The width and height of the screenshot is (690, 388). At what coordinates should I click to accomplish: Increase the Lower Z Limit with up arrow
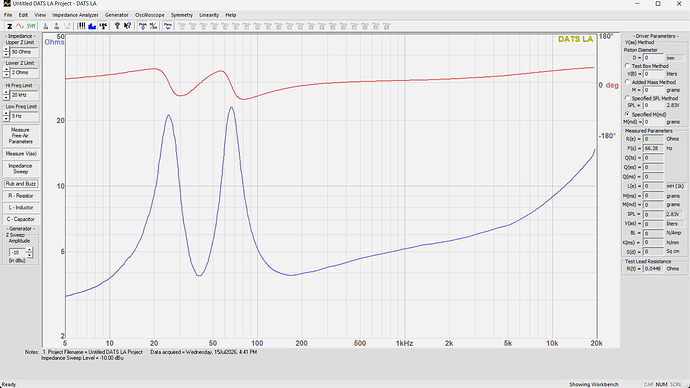click(x=6, y=70)
